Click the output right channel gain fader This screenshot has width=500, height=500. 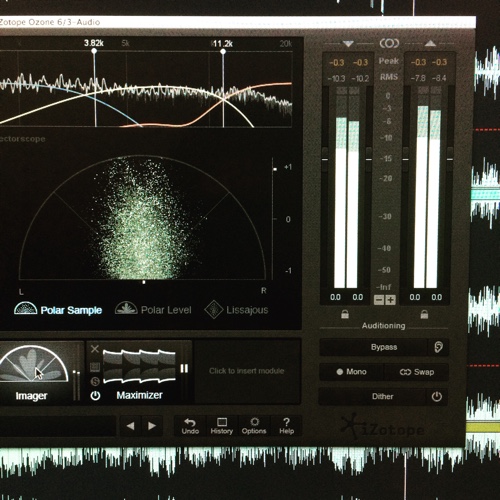pyautogui.click(x=450, y=159)
